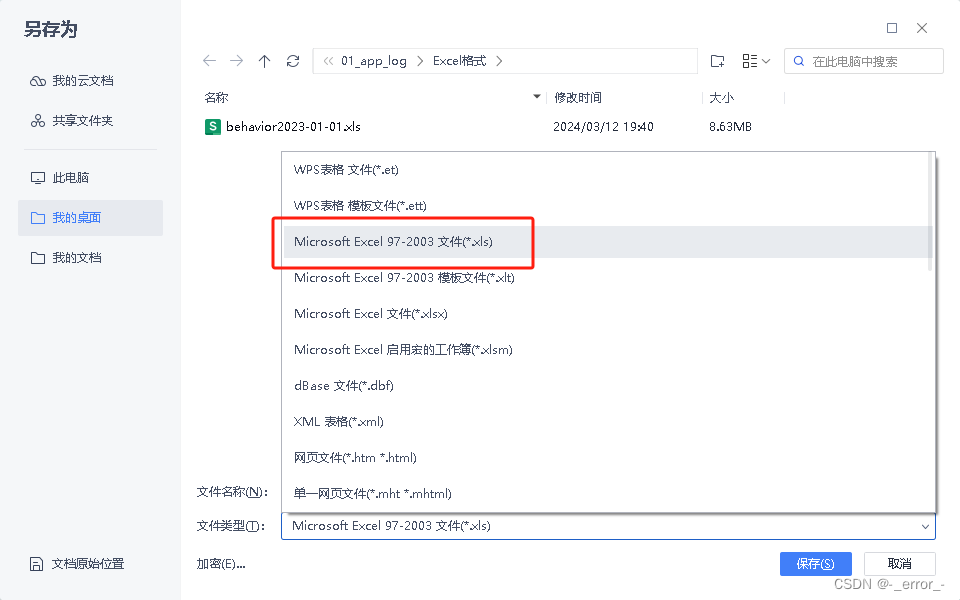Click the 取消 cancel button
The height and width of the screenshot is (600, 960).
click(x=899, y=563)
